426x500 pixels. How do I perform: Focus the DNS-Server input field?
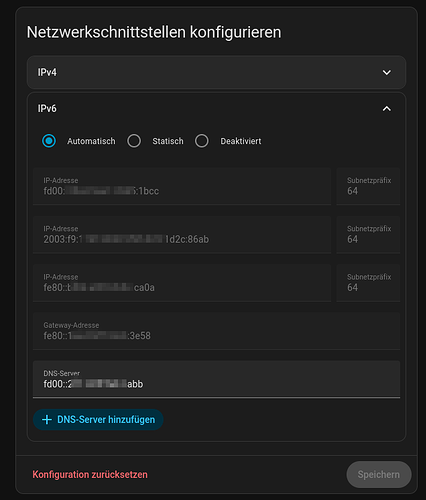click(216, 379)
